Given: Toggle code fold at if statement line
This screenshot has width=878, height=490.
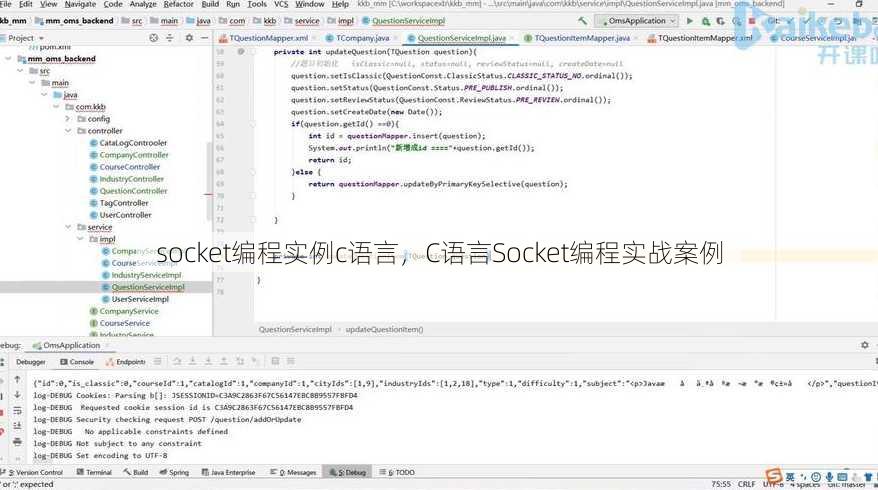Looking at the screenshot, I should (253, 124).
